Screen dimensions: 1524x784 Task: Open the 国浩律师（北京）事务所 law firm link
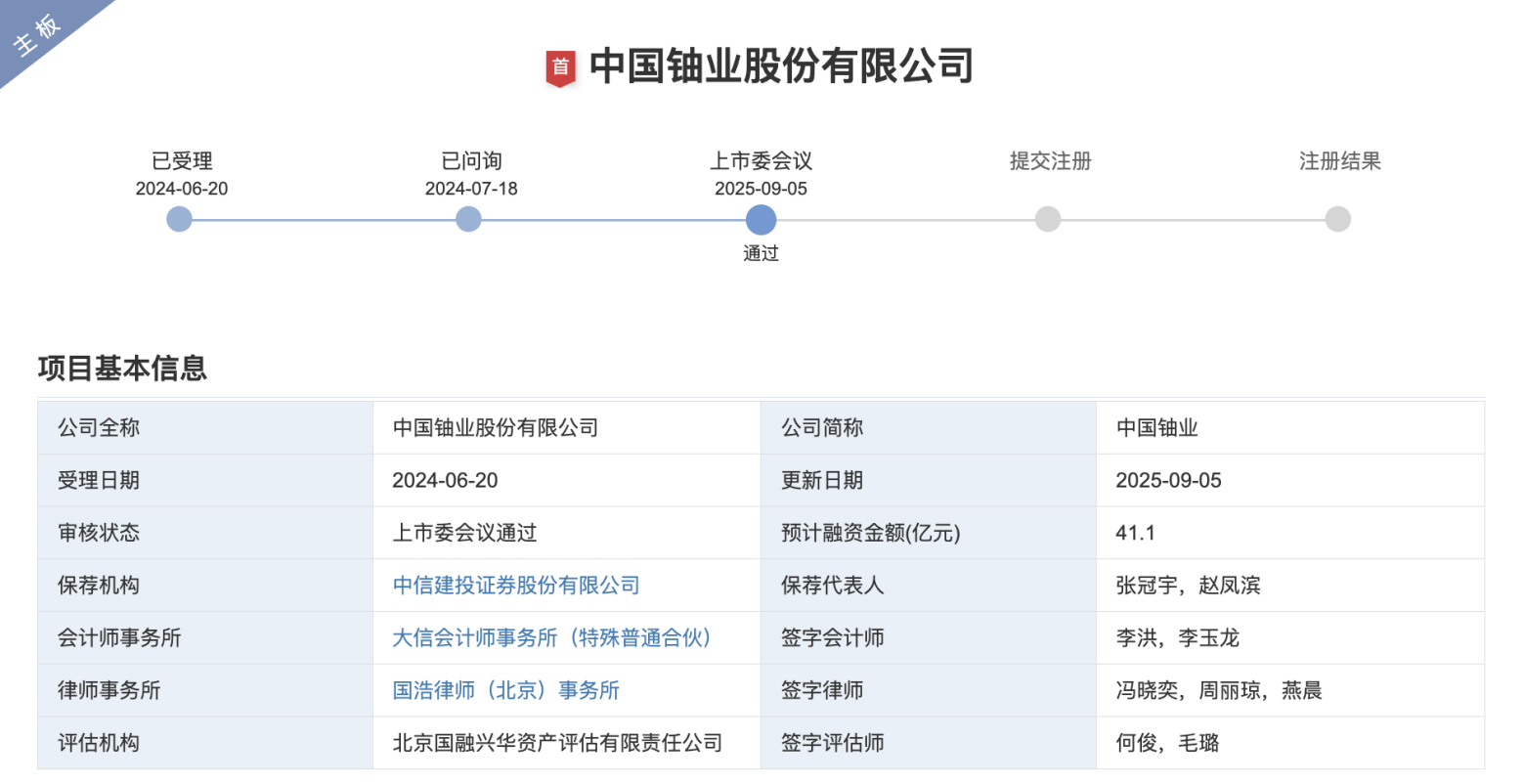coord(505,690)
